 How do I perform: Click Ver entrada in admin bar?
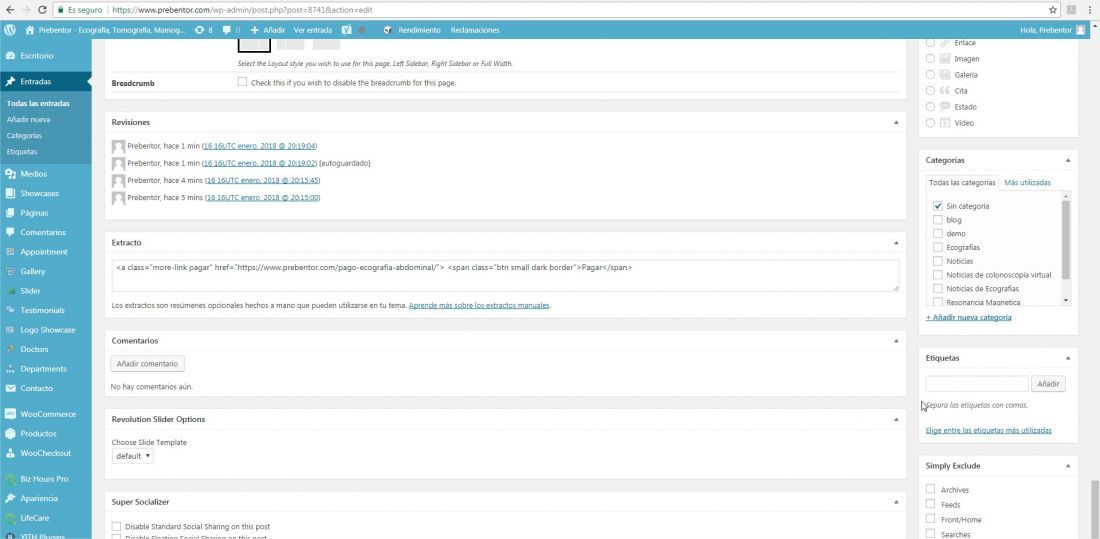313,30
